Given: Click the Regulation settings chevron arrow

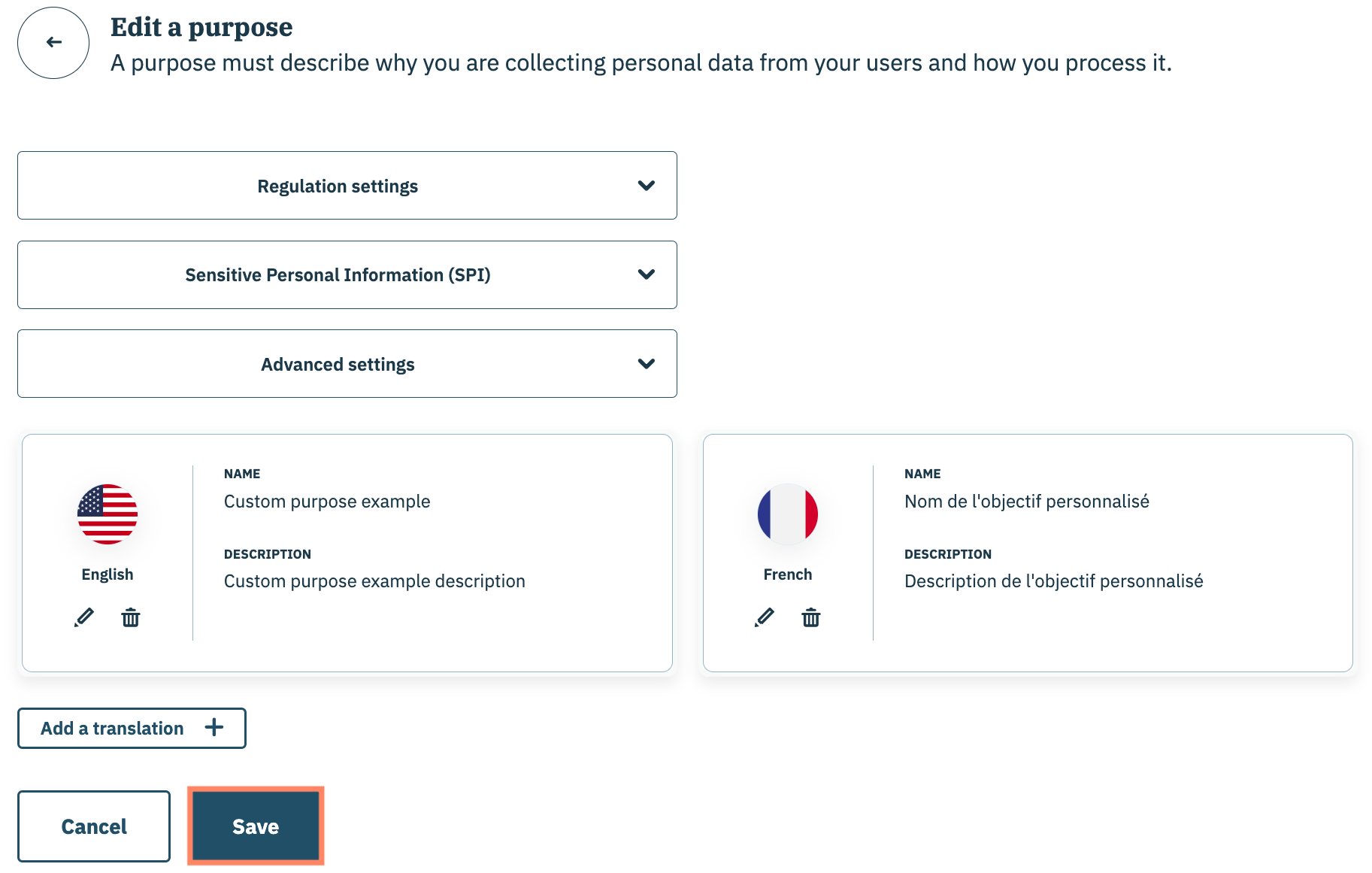Looking at the screenshot, I should coord(647,186).
